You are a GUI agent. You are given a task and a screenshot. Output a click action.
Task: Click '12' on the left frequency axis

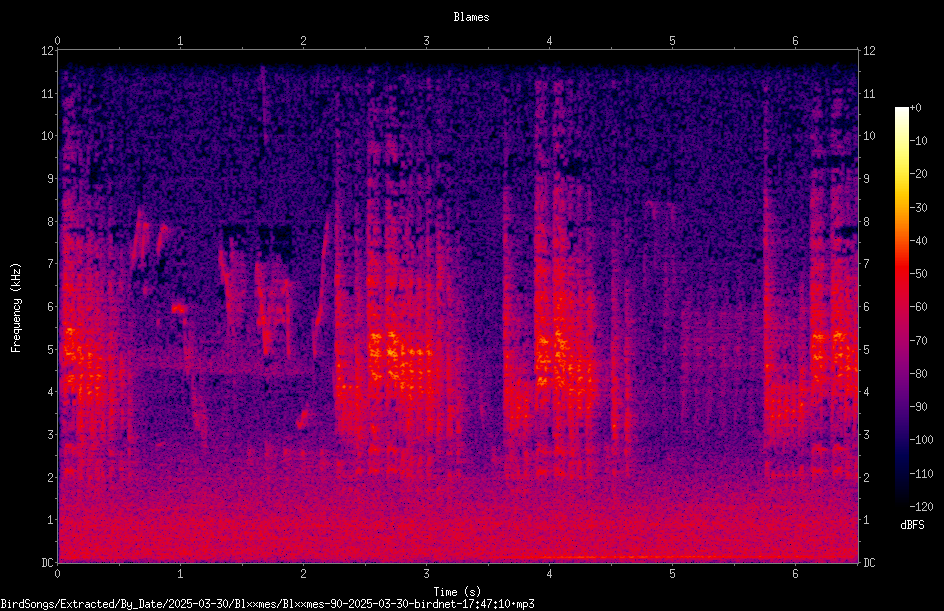pyautogui.click(x=47, y=51)
